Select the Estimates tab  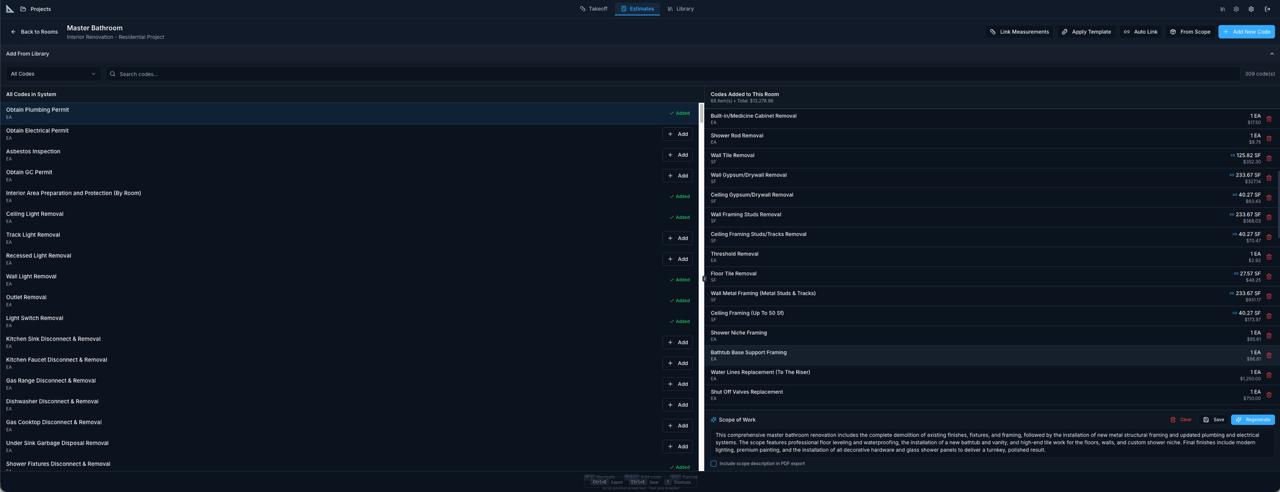tap(637, 9)
